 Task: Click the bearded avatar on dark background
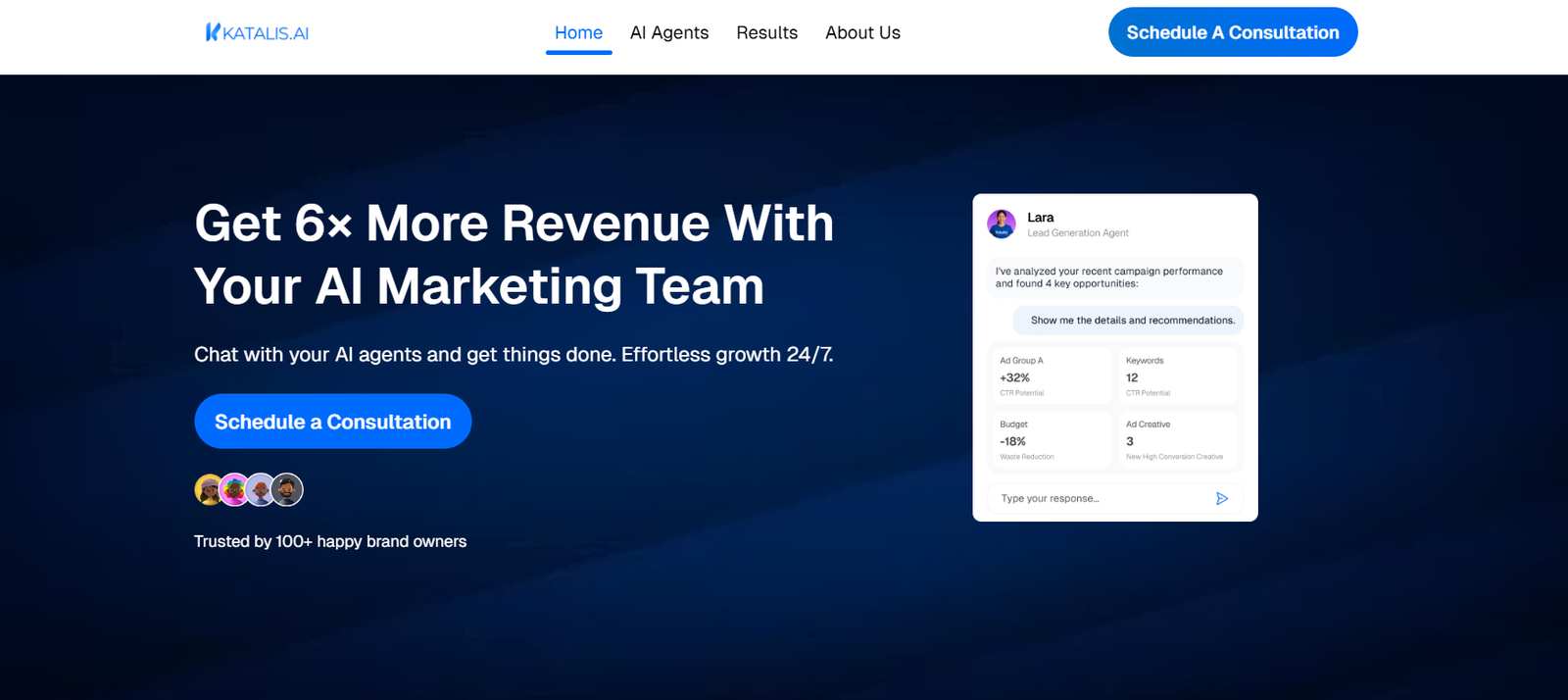click(287, 489)
